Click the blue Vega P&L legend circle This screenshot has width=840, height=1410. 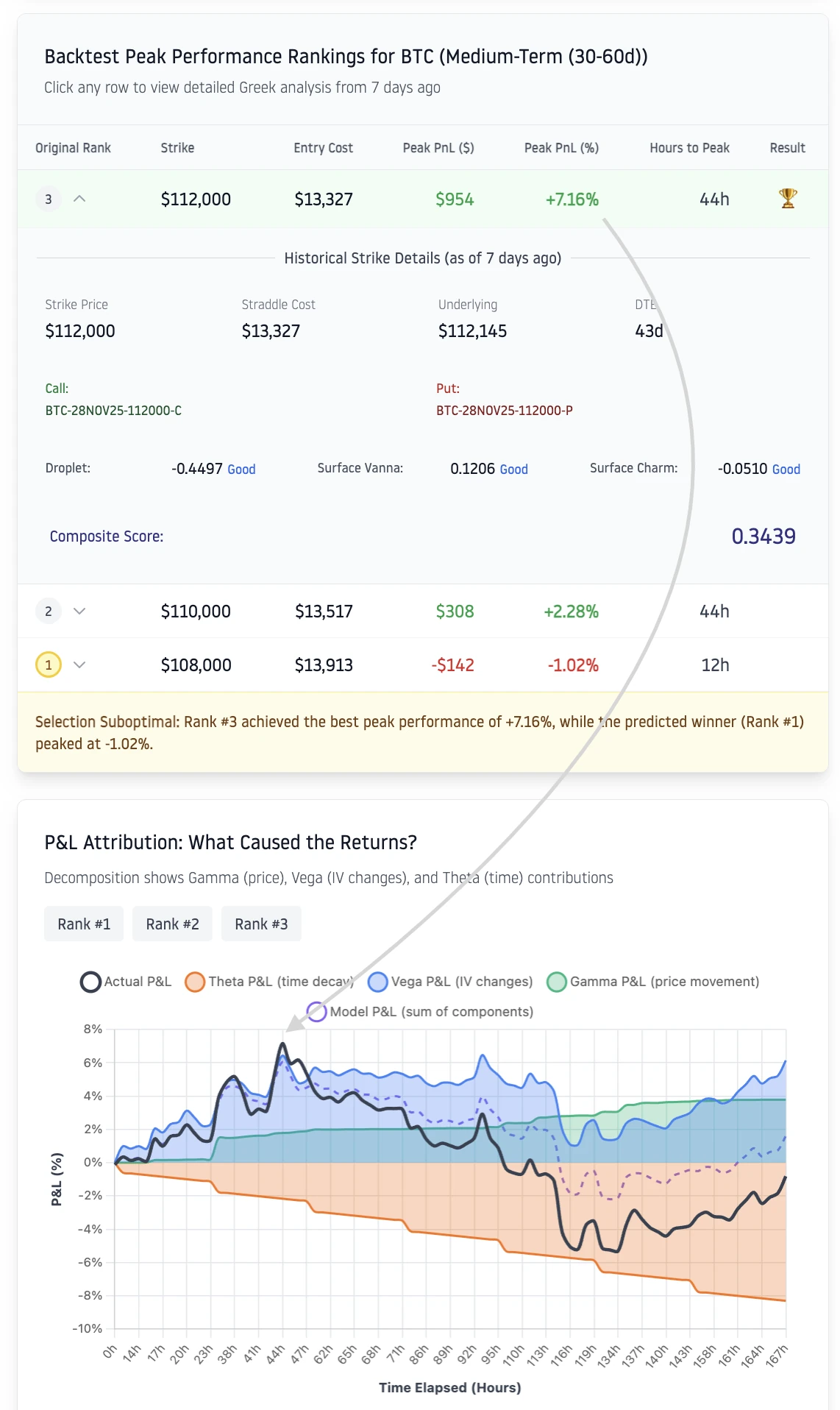coord(377,982)
